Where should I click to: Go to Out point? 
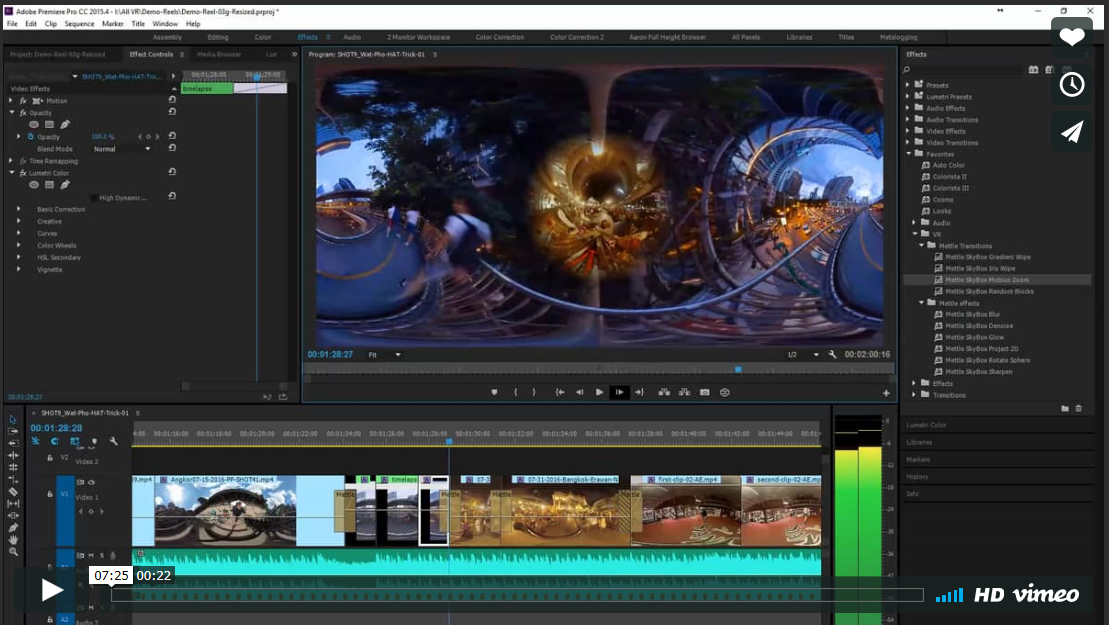point(639,392)
